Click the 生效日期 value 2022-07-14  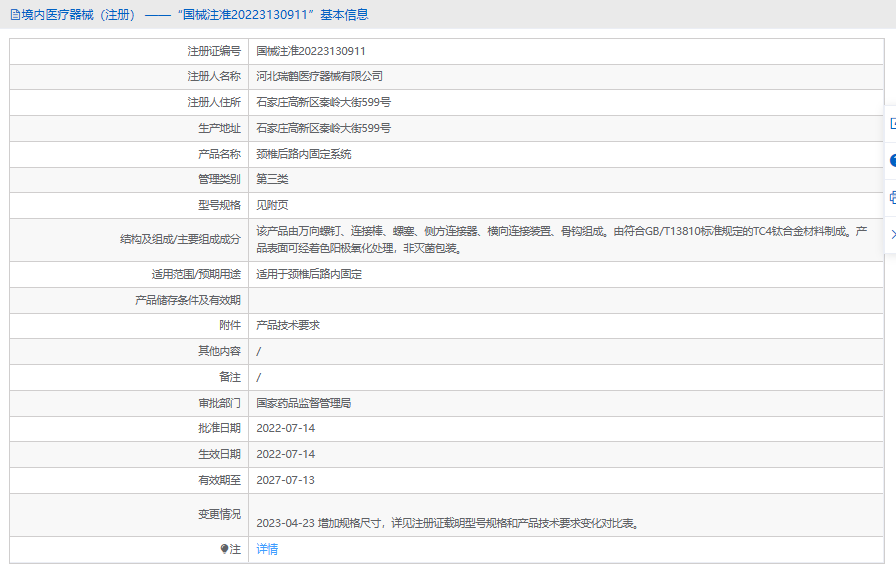[x=286, y=454]
